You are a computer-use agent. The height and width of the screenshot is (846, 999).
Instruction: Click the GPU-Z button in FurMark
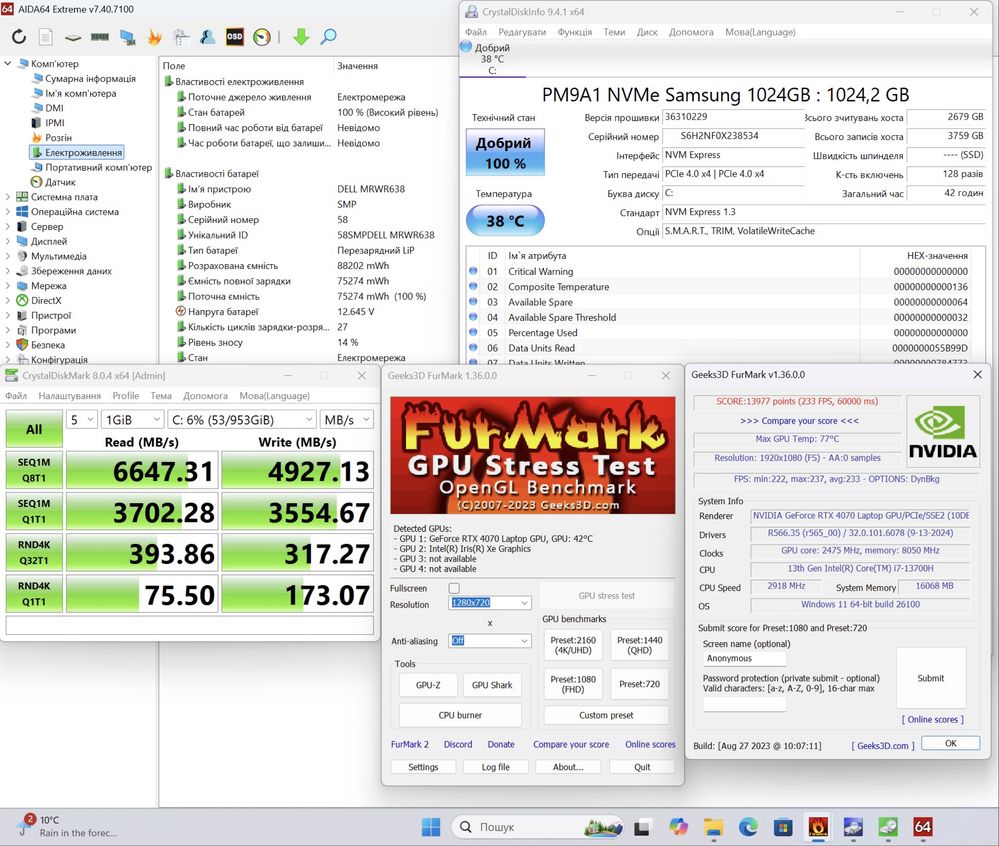[x=428, y=685]
